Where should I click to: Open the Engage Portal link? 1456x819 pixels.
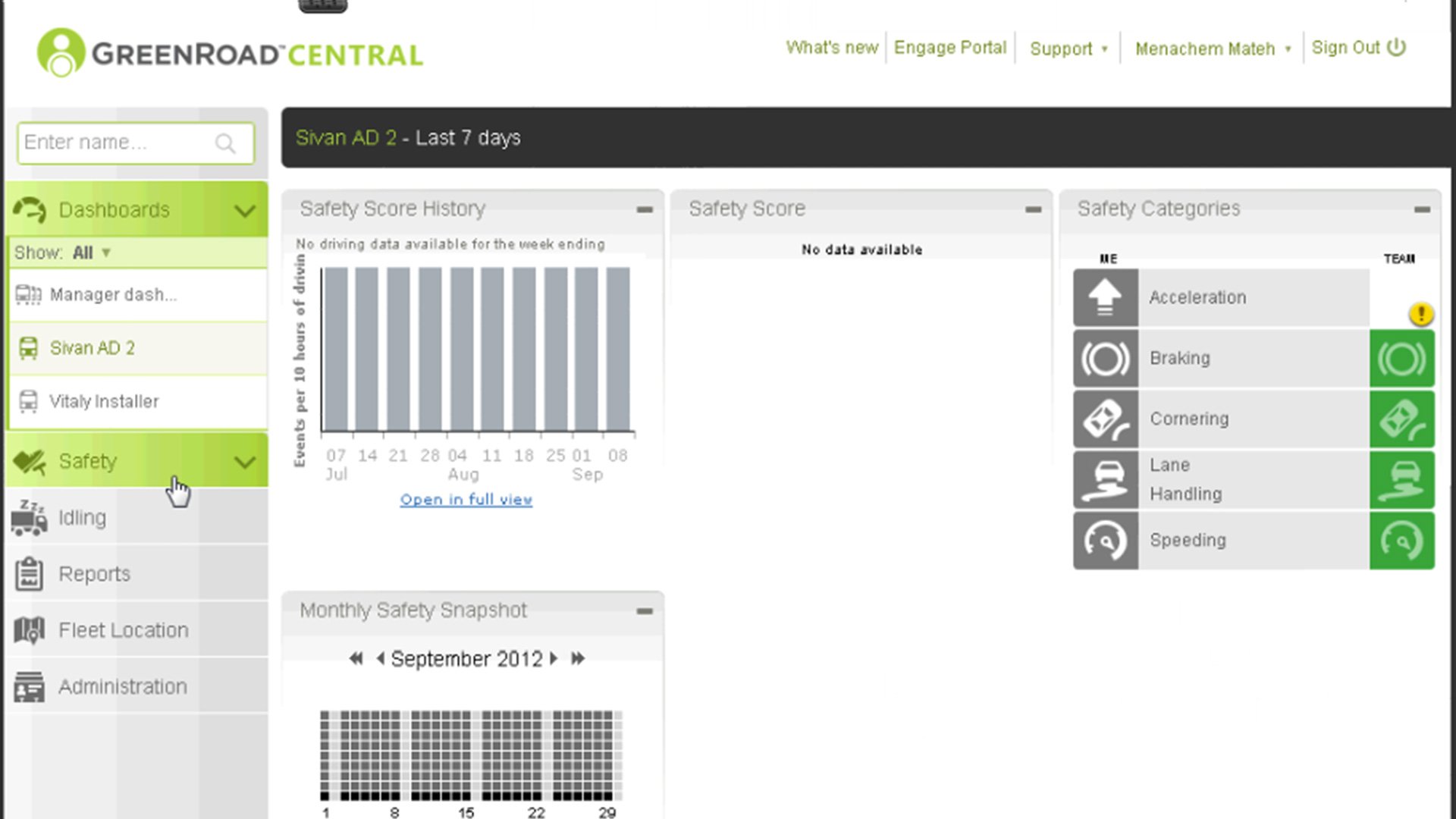[x=949, y=48]
